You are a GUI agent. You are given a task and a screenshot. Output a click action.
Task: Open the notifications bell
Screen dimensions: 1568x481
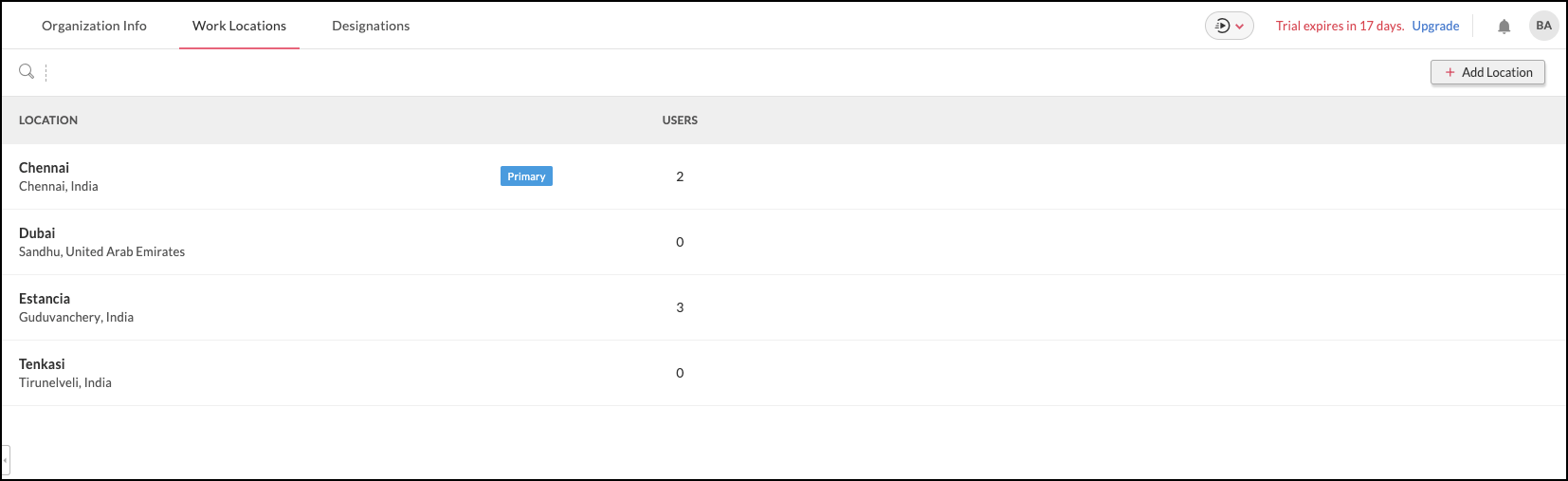coord(1504,27)
